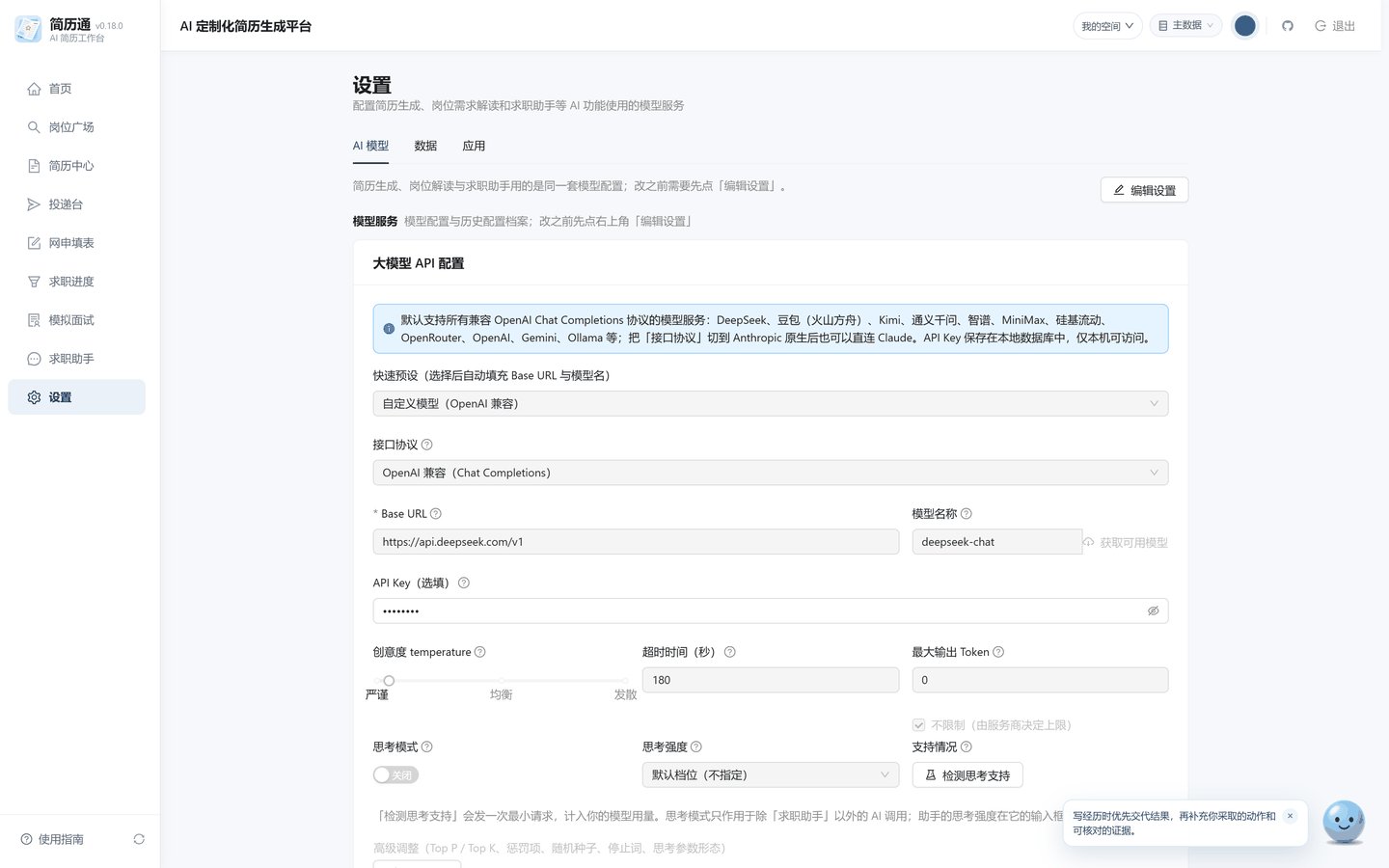Click 退出 to log out

(1335, 26)
